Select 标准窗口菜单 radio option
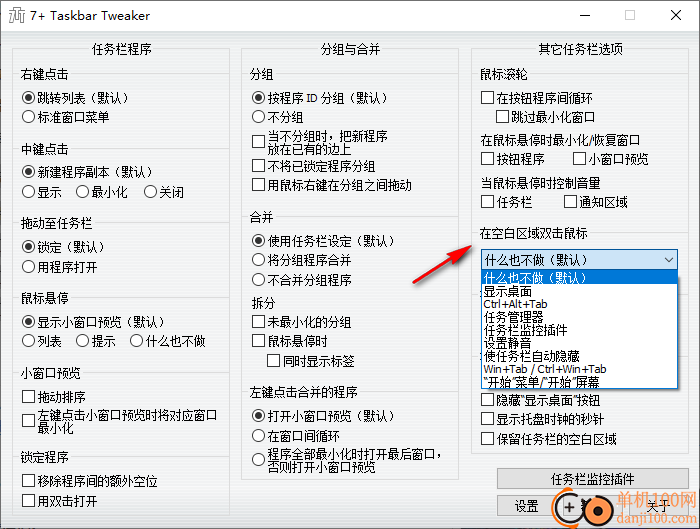 (29, 117)
